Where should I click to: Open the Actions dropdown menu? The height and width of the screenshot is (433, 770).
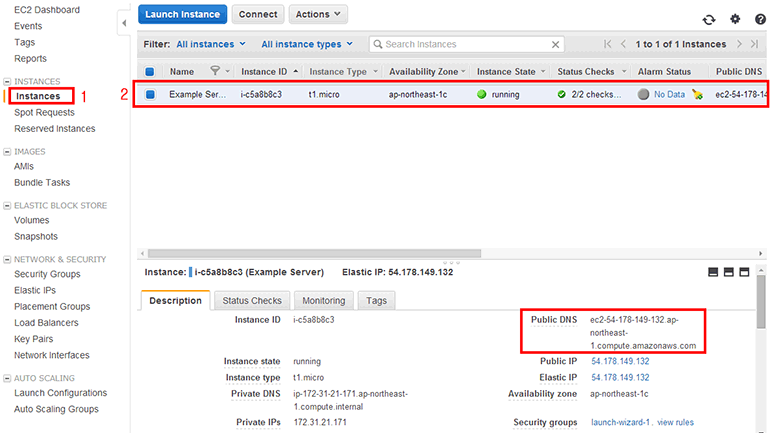[x=318, y=15]
